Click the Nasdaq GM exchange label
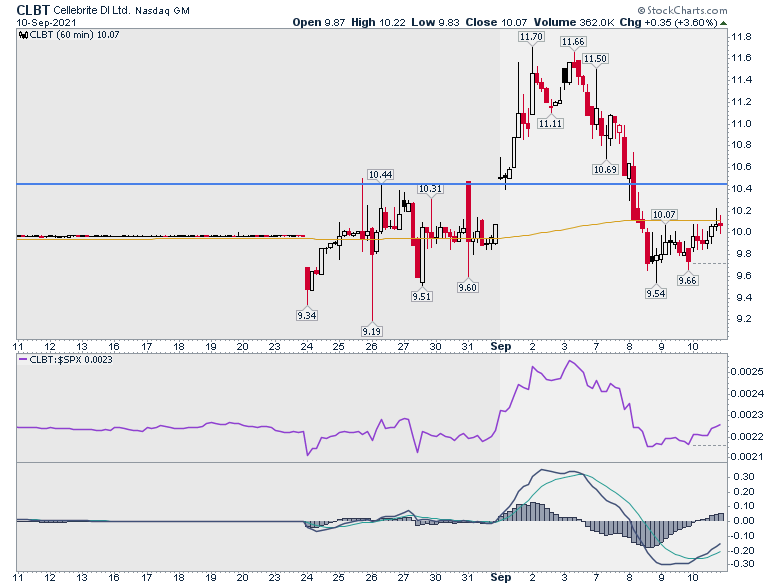 pos(162,10)
